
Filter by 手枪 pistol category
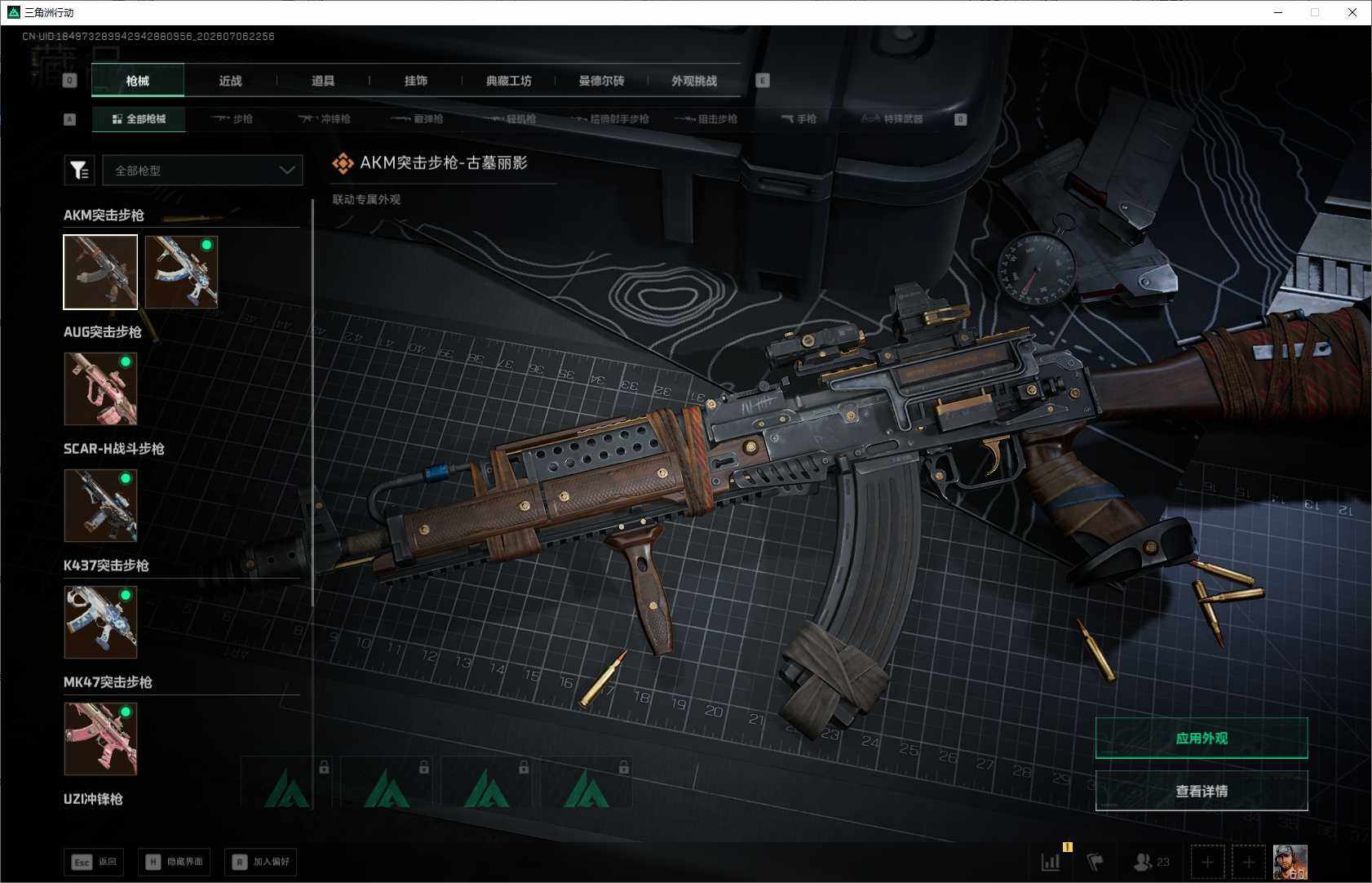point(799,119)
